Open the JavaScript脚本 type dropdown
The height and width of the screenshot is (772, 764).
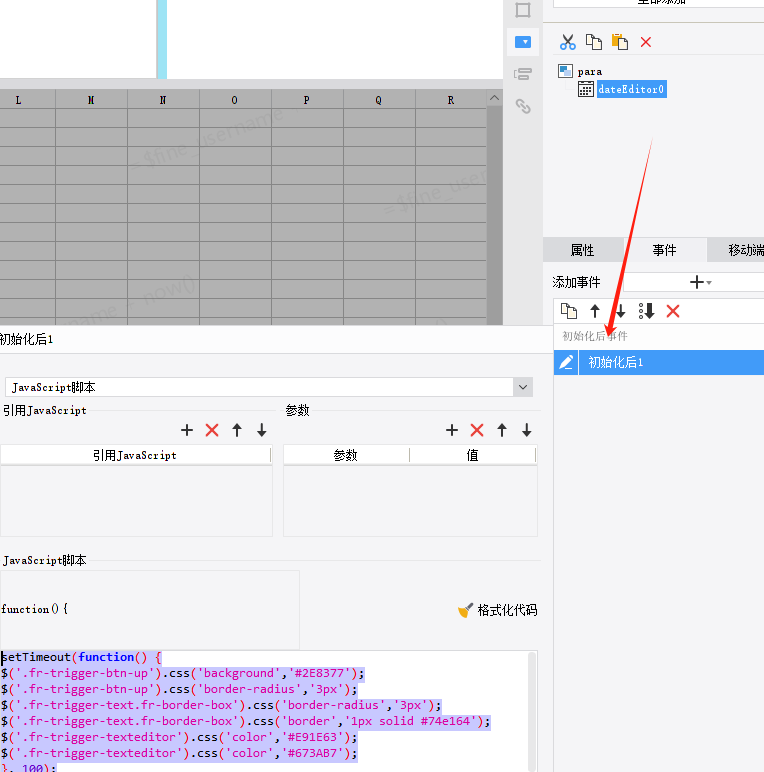(523, 387)
